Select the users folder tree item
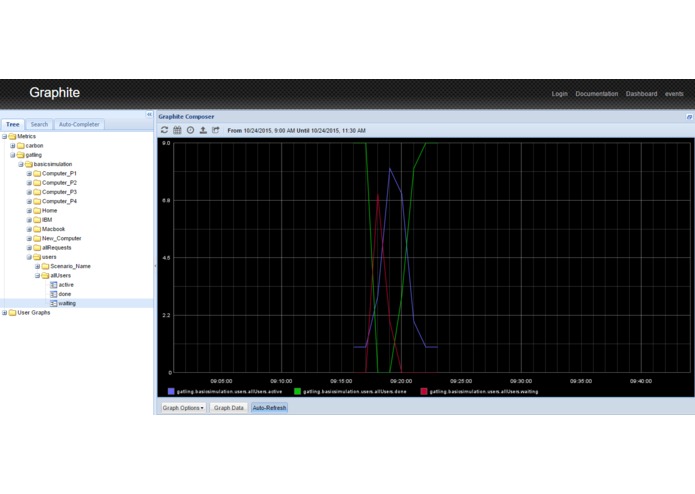 point(49,257)
